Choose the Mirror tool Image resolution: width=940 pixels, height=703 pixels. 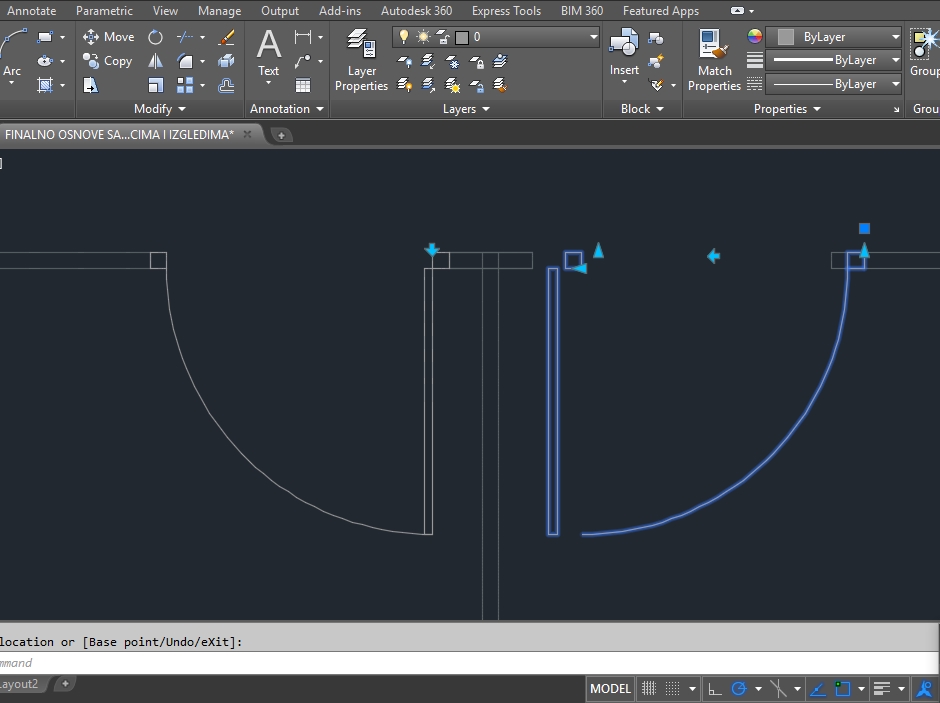[x=155, y=61]
